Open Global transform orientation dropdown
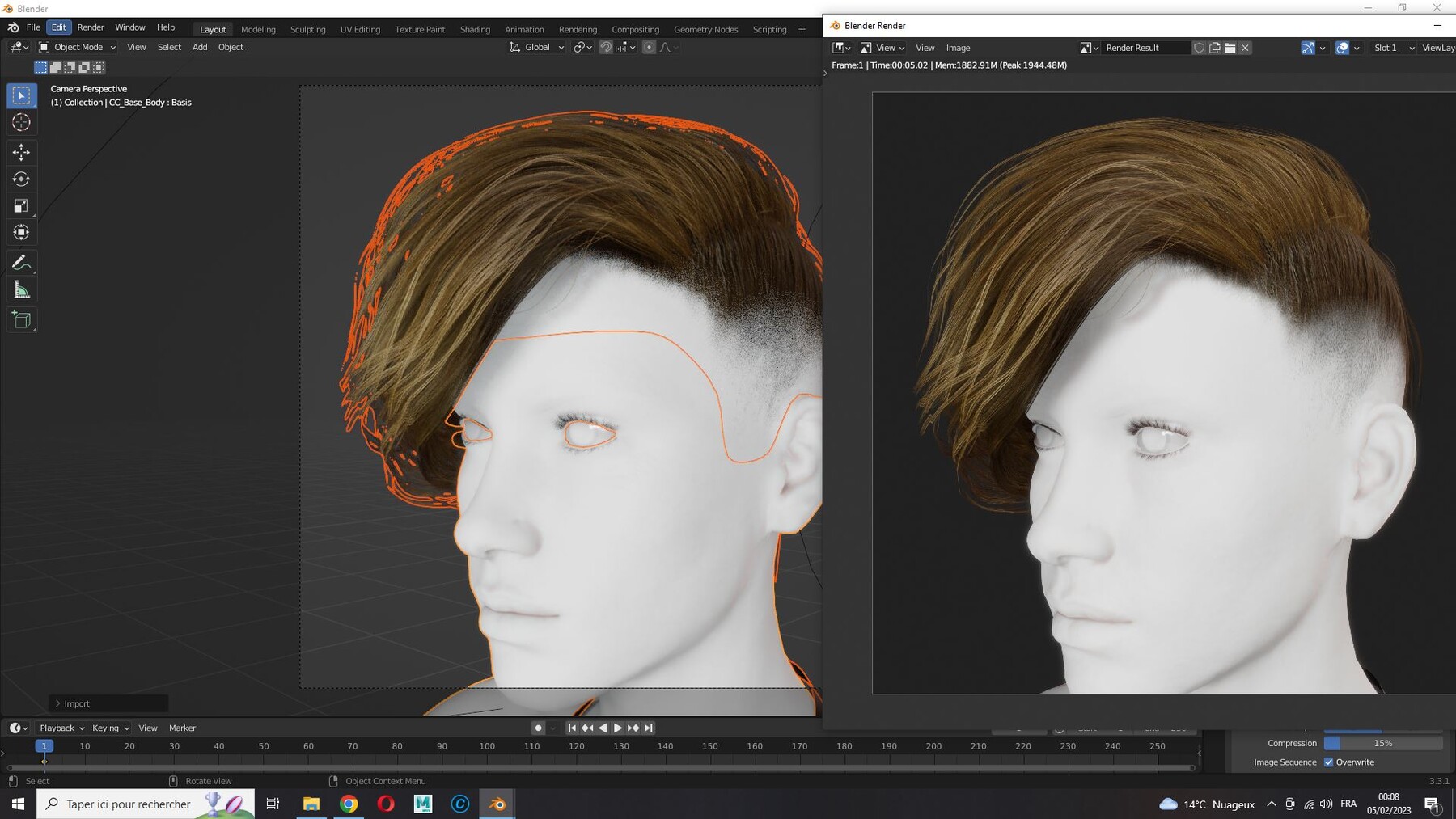1456x819 pixels. [x=537, y=48]
